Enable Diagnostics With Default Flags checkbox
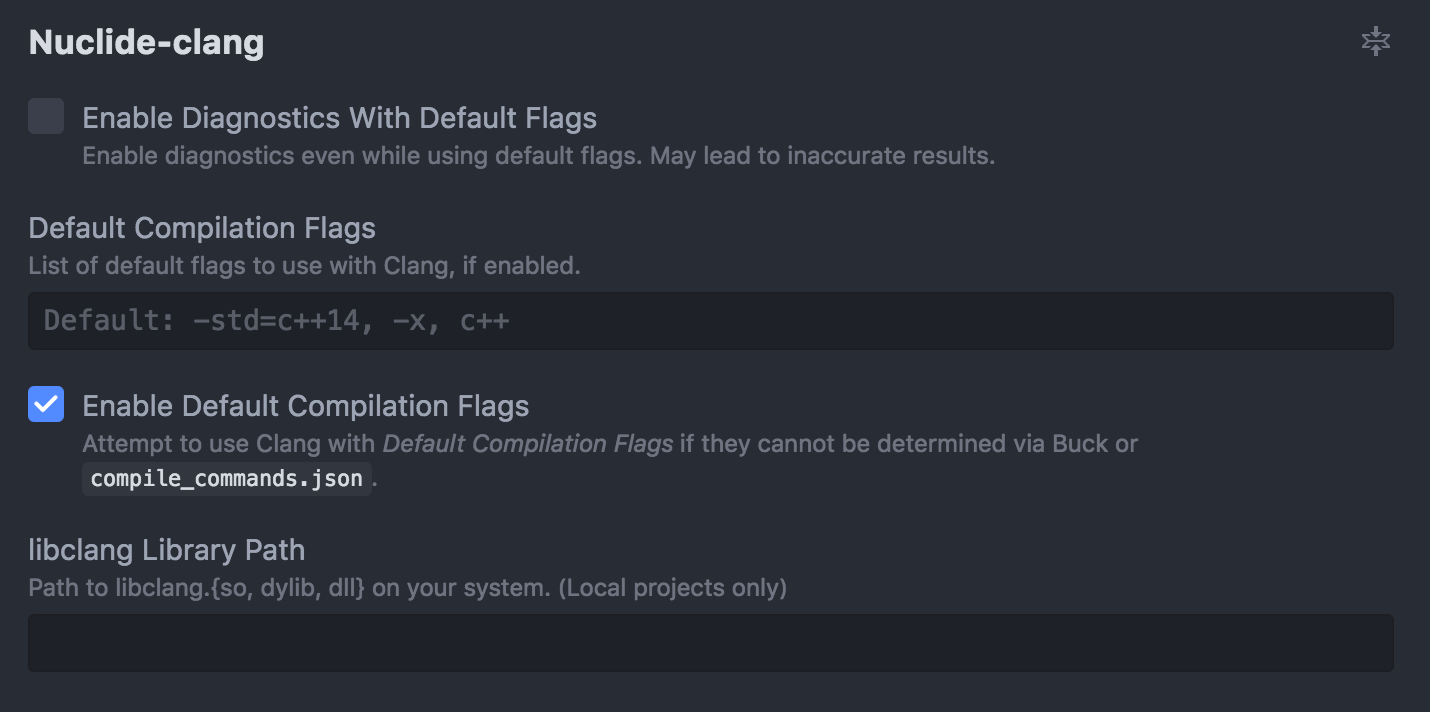The image size is (1430, 712). click(46, 116)
